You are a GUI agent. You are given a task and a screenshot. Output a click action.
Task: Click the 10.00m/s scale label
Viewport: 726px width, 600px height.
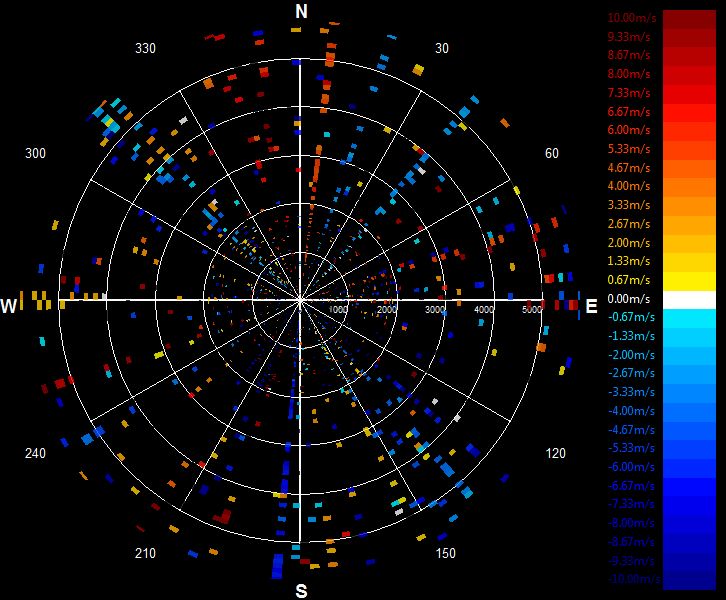(632, 18)
